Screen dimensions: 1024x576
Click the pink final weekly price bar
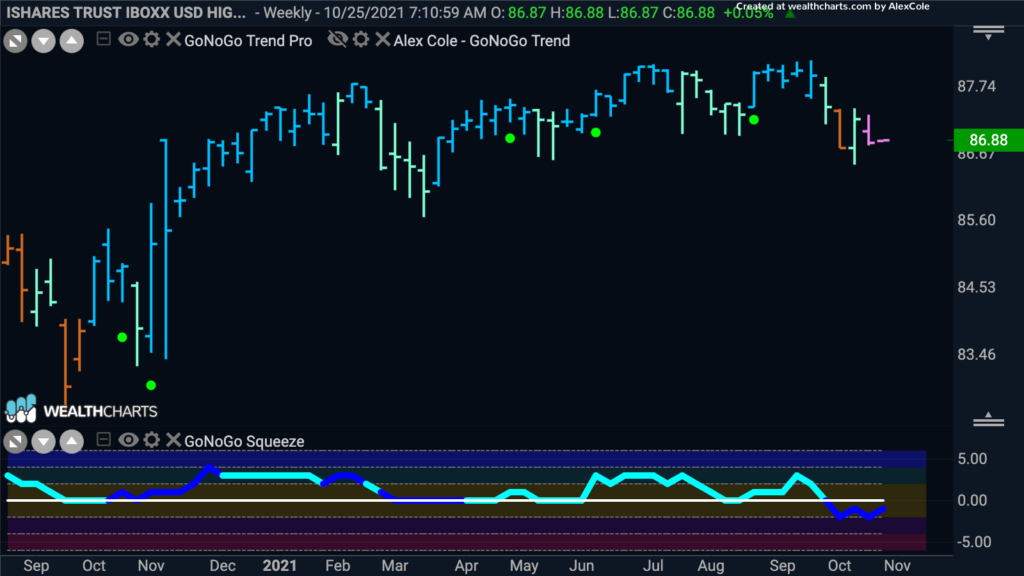pos(882,140)
